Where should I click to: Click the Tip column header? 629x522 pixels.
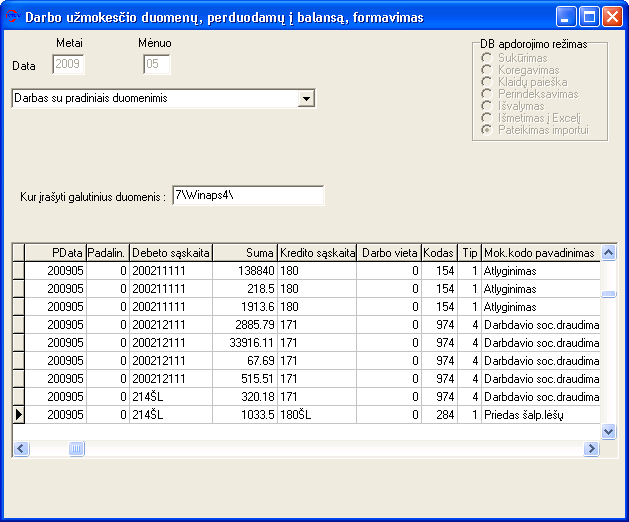point(469,253)
